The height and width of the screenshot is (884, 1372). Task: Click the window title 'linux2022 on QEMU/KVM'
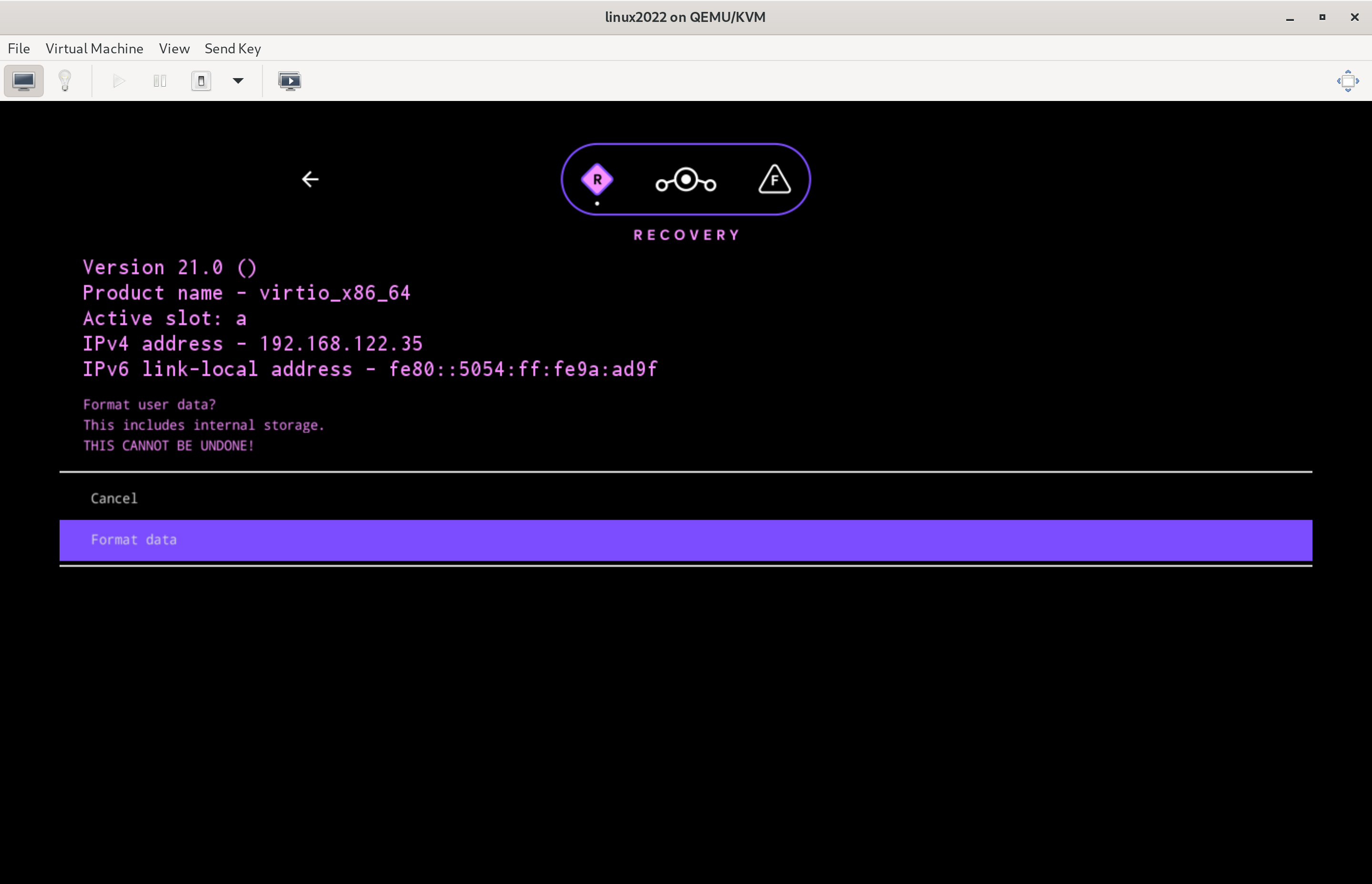coord(685,17)
